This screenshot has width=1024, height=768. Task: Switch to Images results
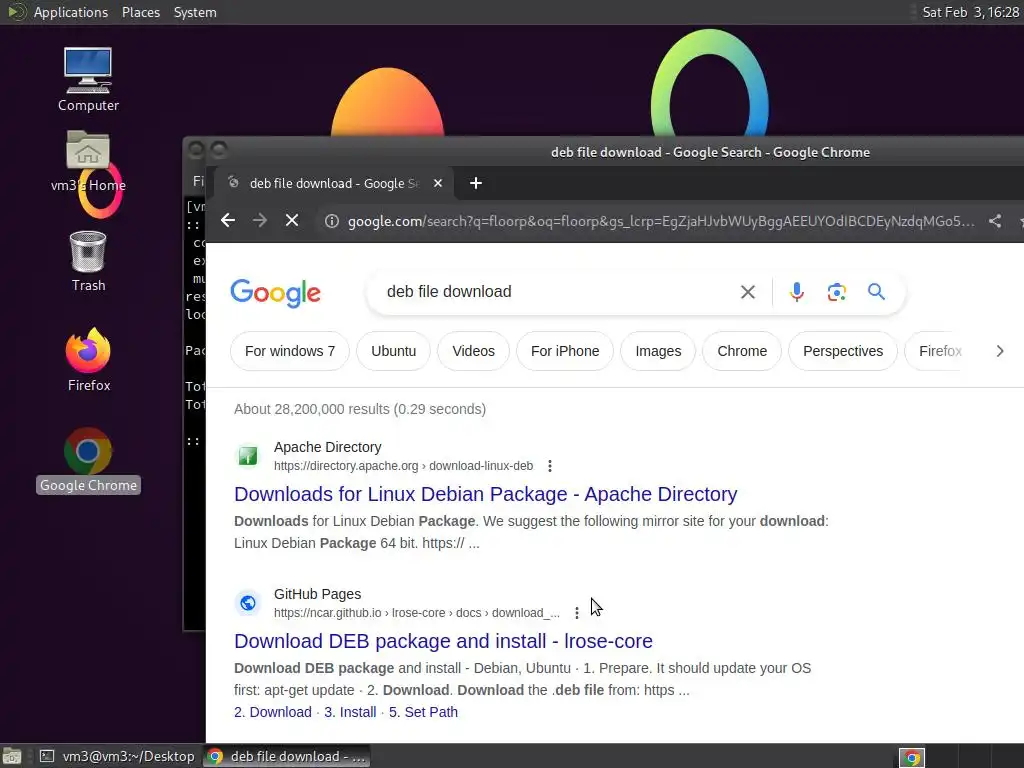pos(658,351)
